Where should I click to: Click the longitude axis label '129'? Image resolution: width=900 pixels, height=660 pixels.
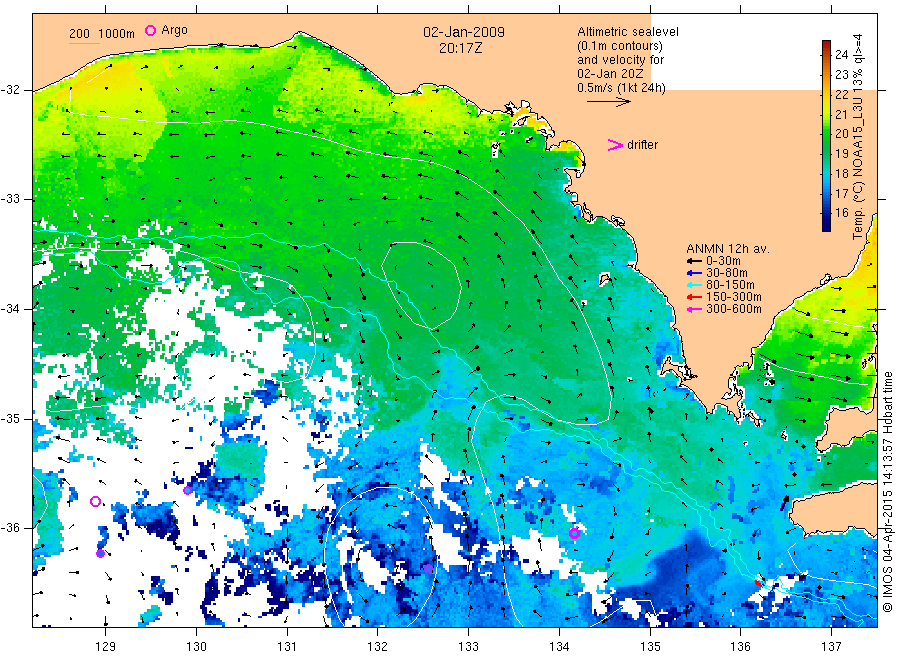click(x=106, y=647)
